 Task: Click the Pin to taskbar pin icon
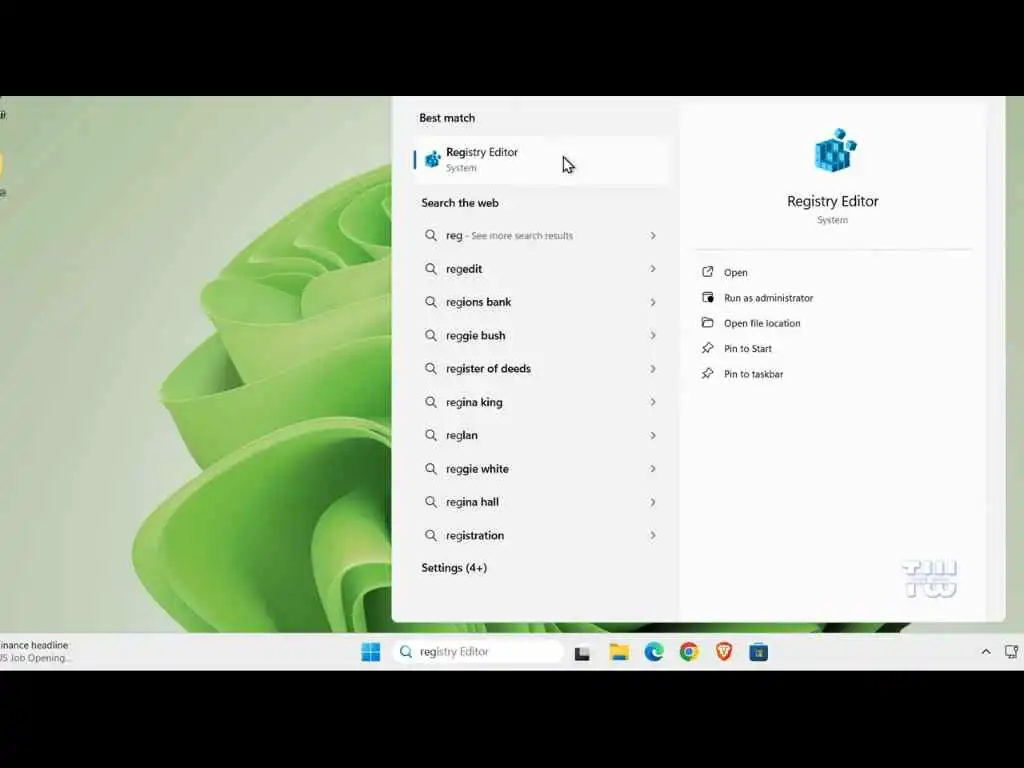click(x=707, y=374)
